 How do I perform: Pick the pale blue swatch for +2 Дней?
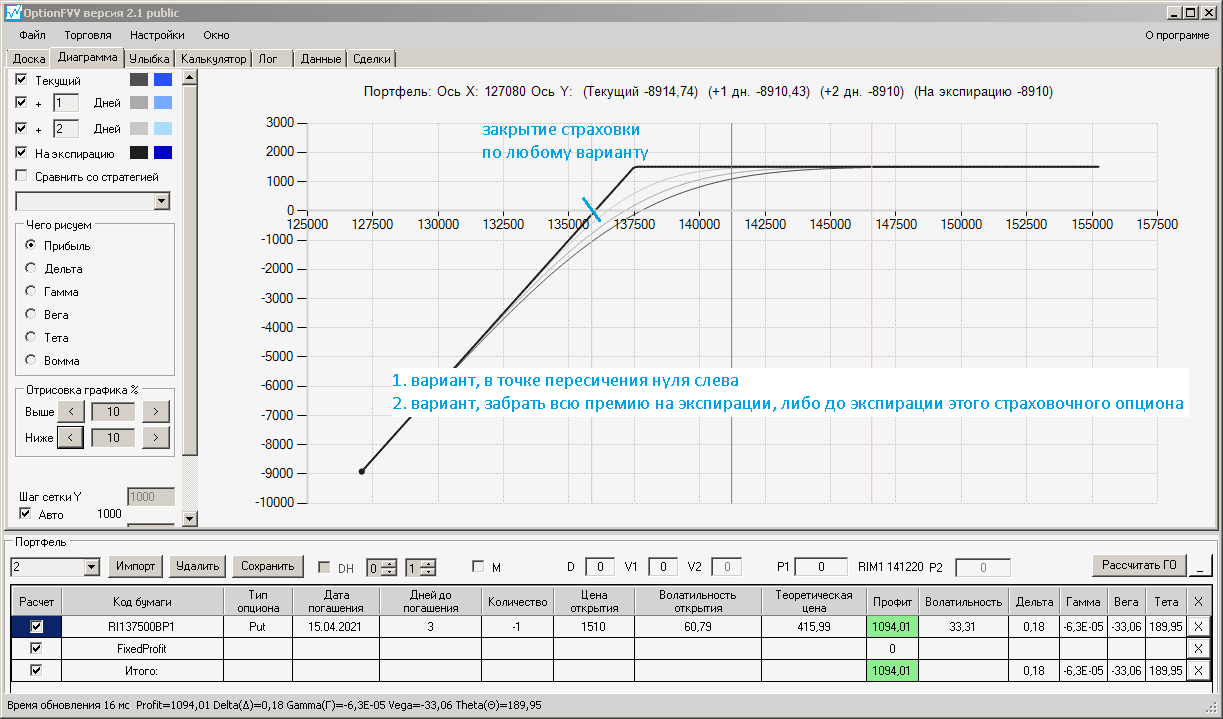[163, 128]
